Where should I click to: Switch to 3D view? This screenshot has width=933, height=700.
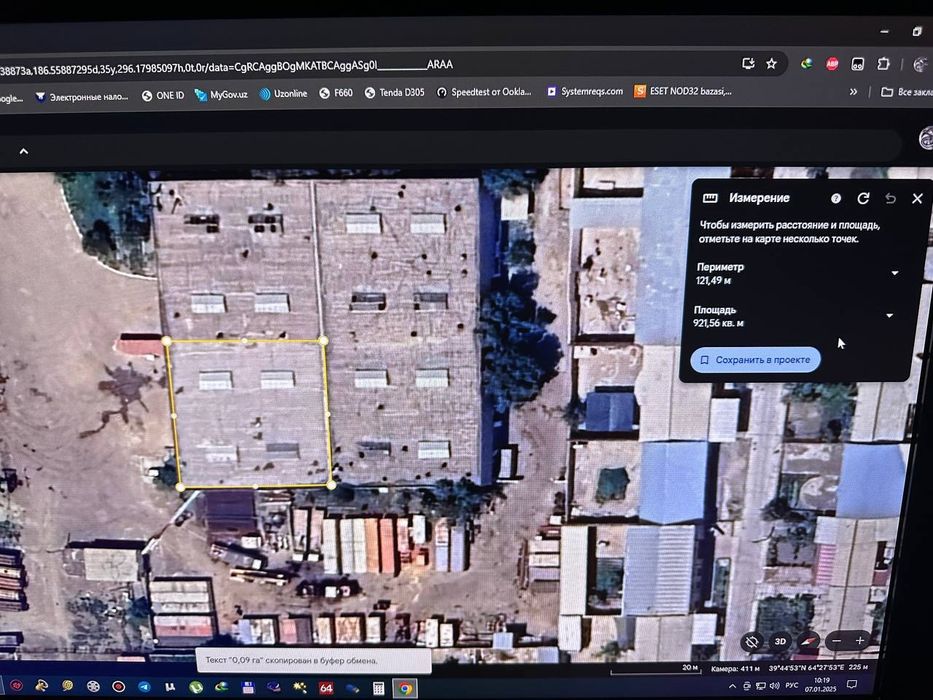[x=780, y=642]
